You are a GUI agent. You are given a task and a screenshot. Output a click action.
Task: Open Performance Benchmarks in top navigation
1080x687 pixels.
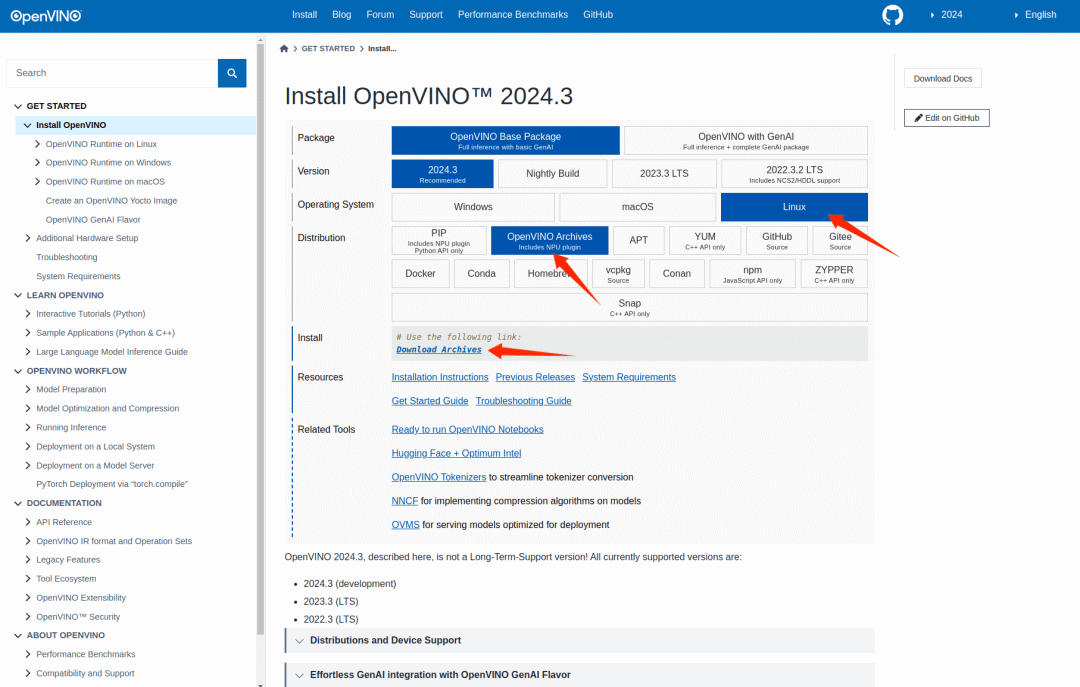coord(512,14)
